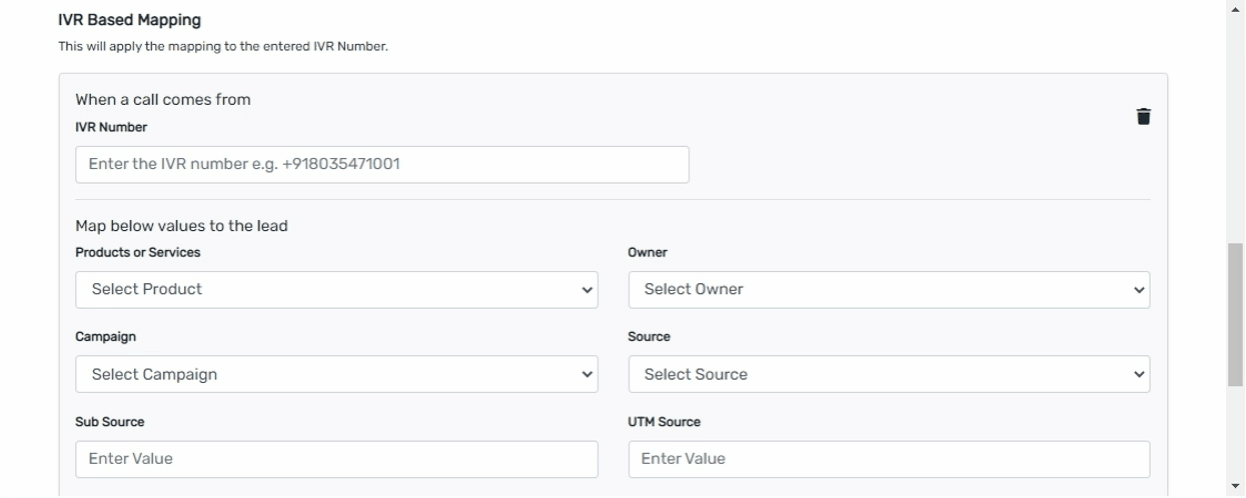The width and height of the screenshot is (1246, 498).
Task: Click the chevron arrow on Select Source
Action: (x=1138, y=375)
